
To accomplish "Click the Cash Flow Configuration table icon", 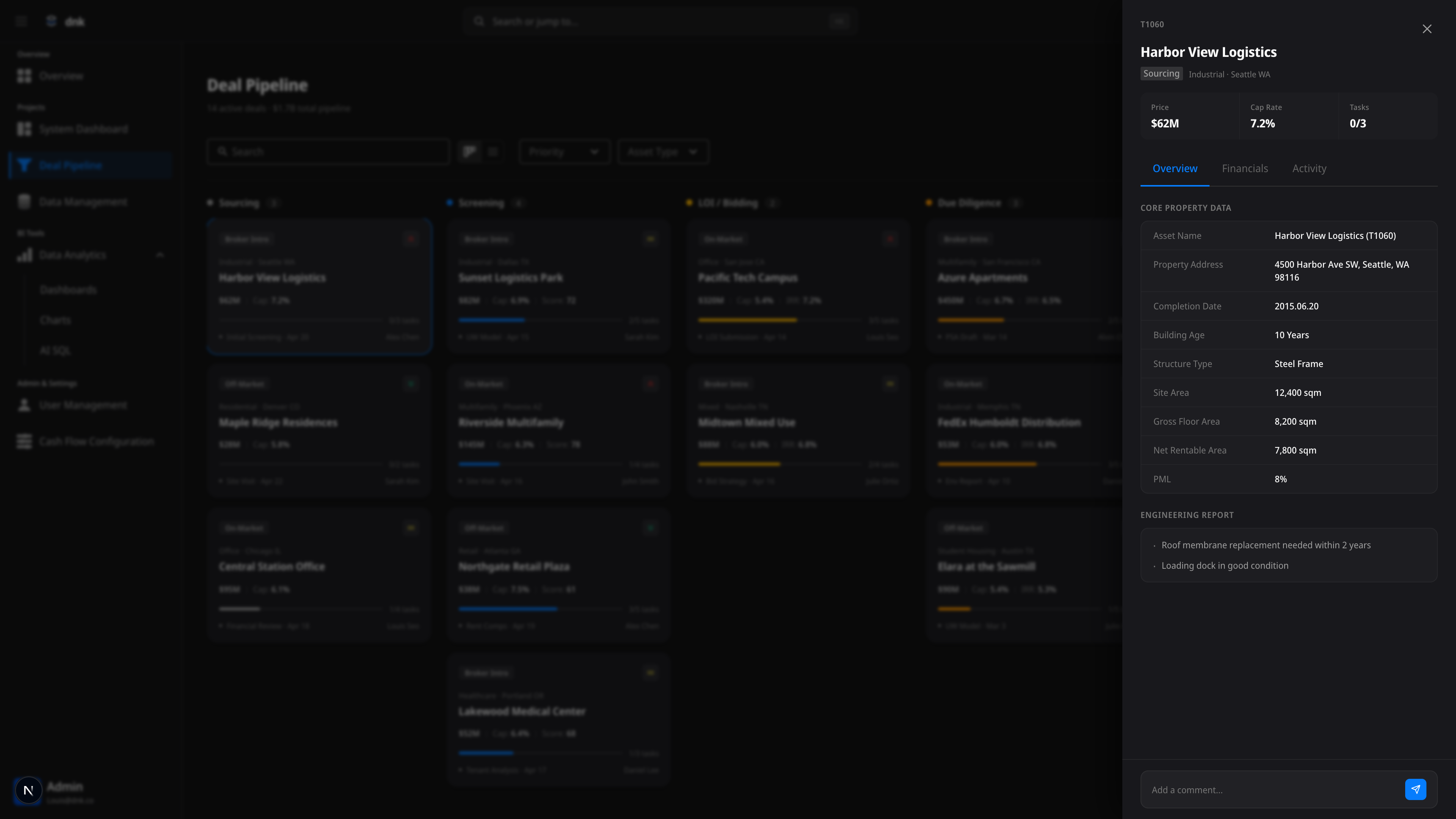I will pos(24,441).
